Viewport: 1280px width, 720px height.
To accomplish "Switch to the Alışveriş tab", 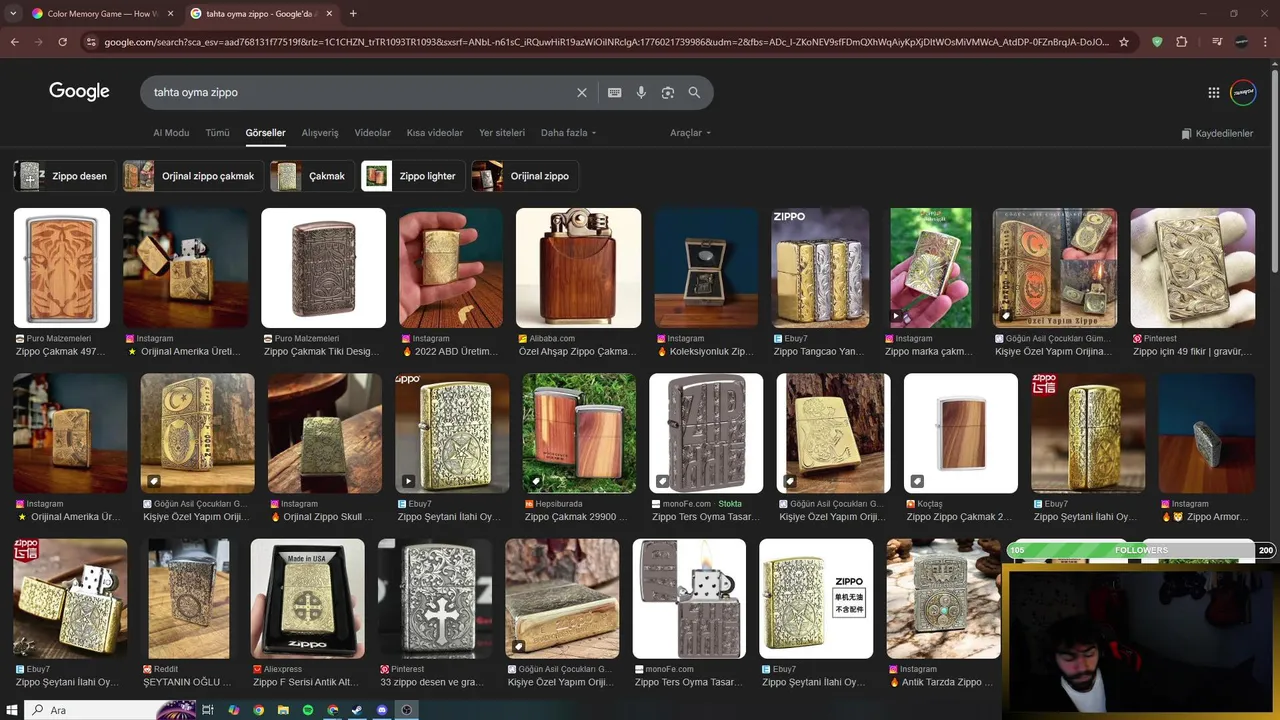I will point(320,133).
